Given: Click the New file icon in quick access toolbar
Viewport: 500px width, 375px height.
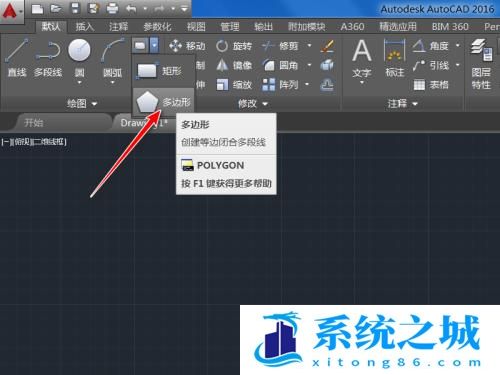Looking at the screenshot, I should coord(37,8).
